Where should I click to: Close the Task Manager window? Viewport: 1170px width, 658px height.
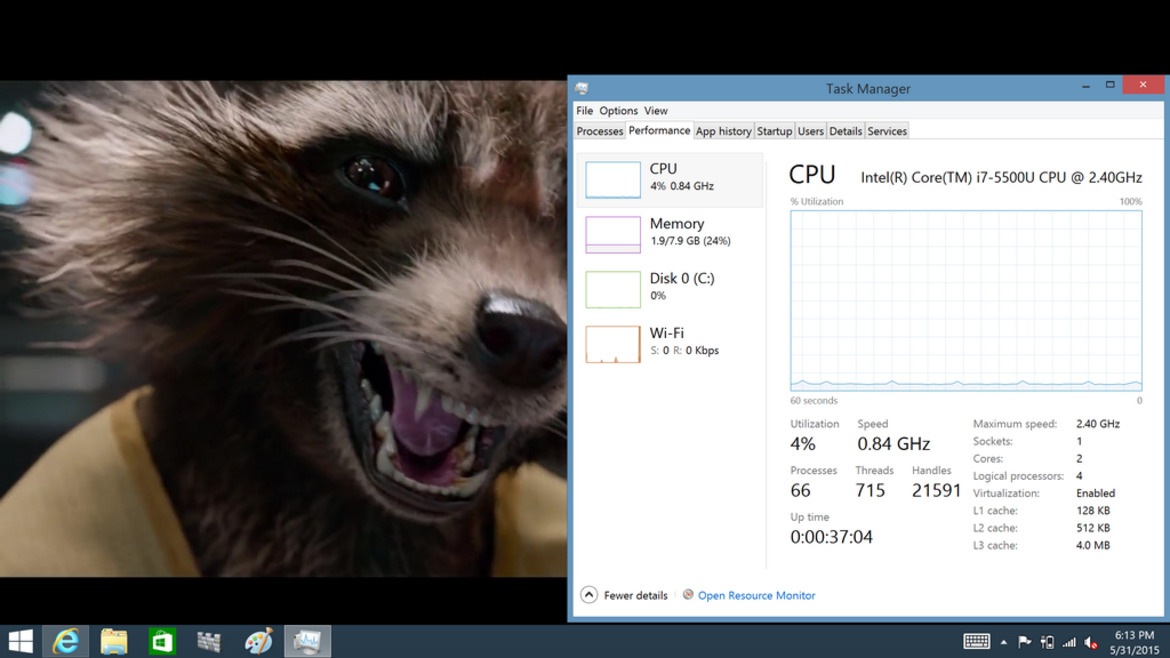click(x=1142, y=84)
